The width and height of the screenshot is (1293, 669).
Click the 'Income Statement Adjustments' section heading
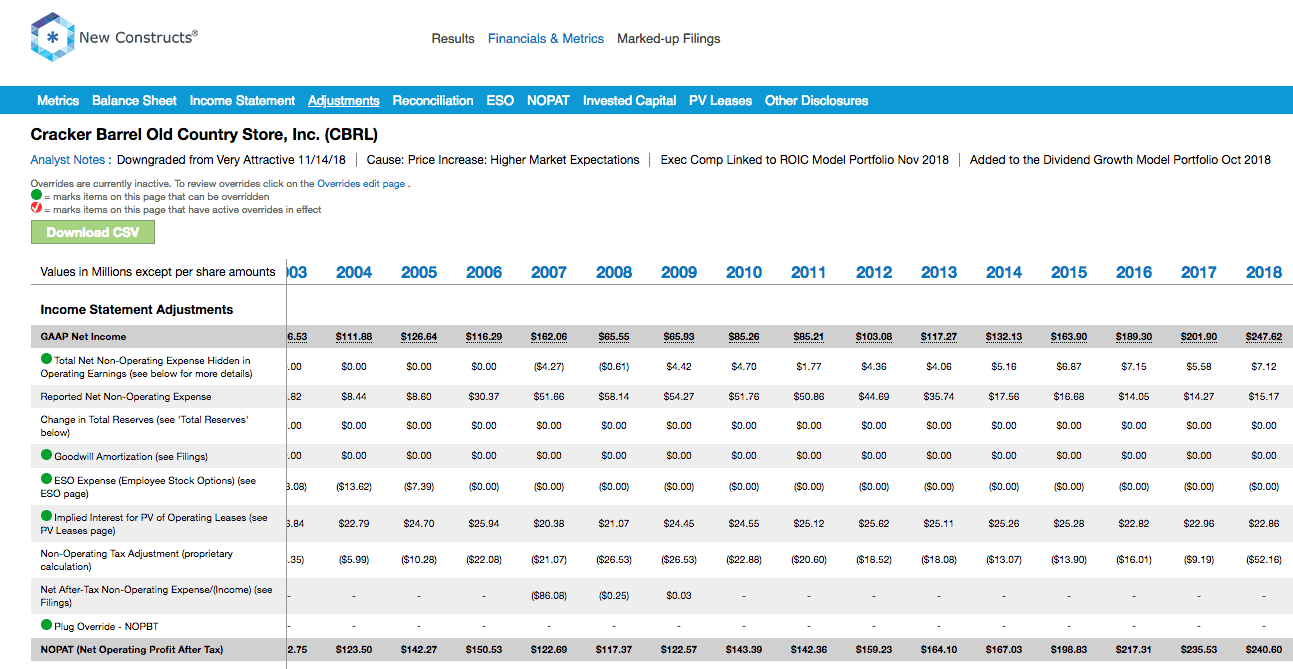pyautogui.click(x=137, y=310)
